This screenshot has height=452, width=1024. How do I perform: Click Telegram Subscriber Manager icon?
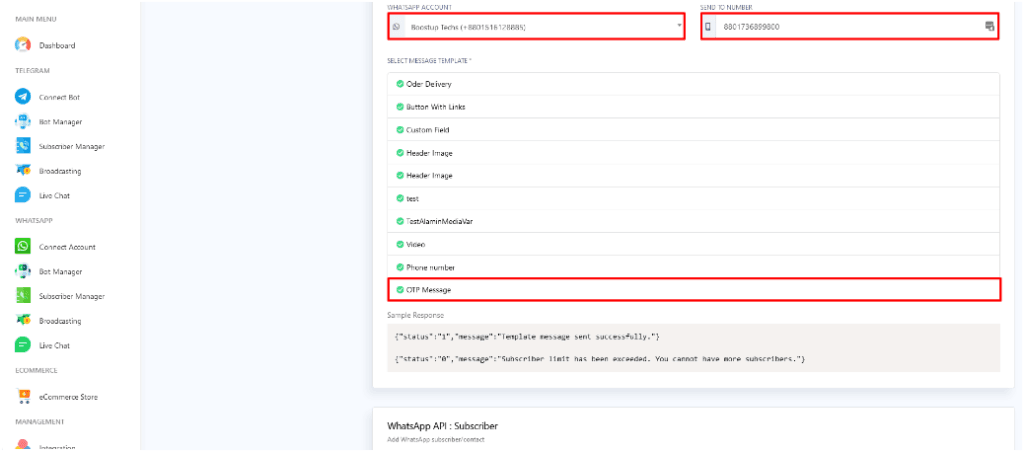coord(23,146)
